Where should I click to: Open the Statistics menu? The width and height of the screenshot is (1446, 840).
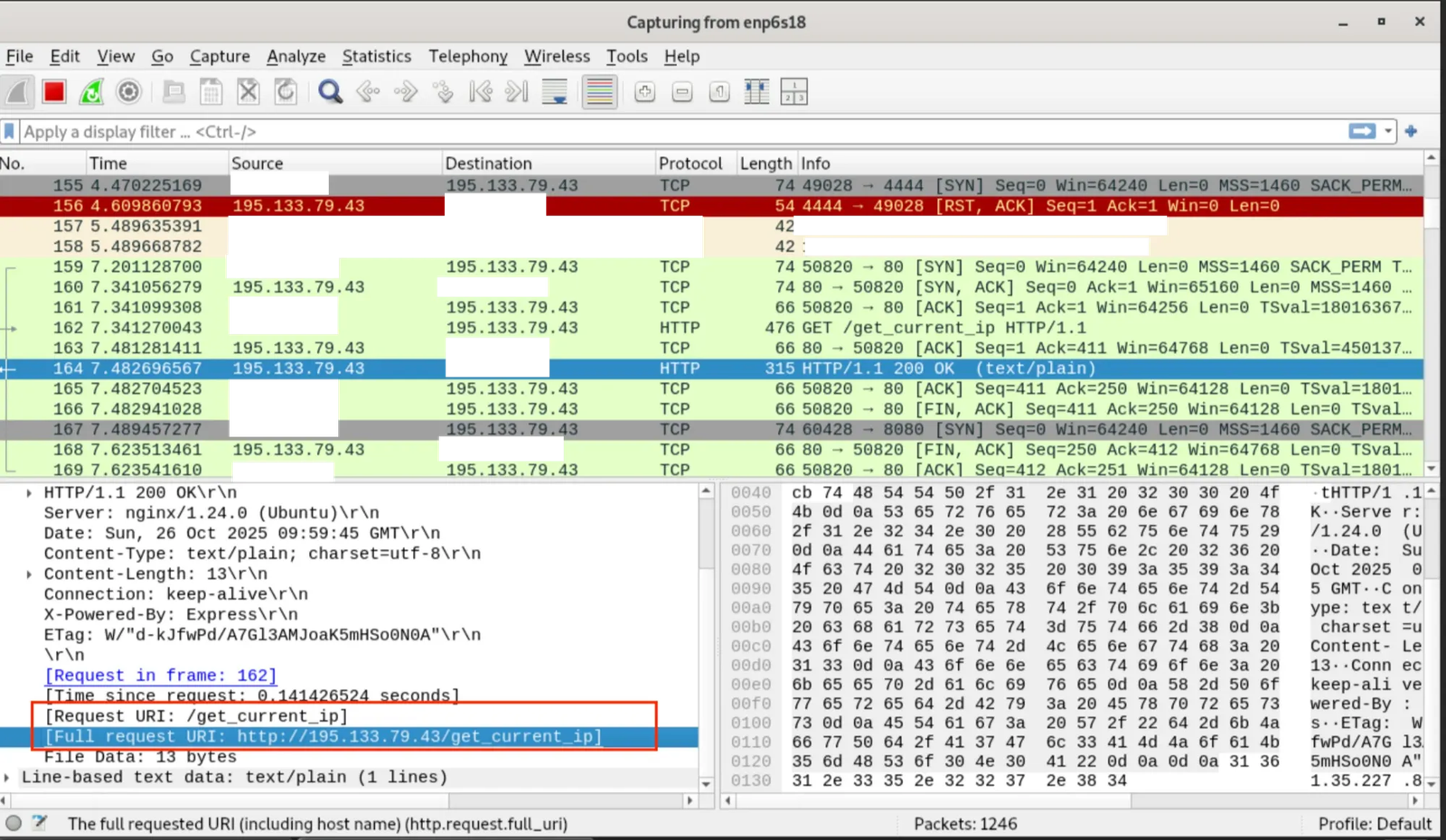[376, 56]
